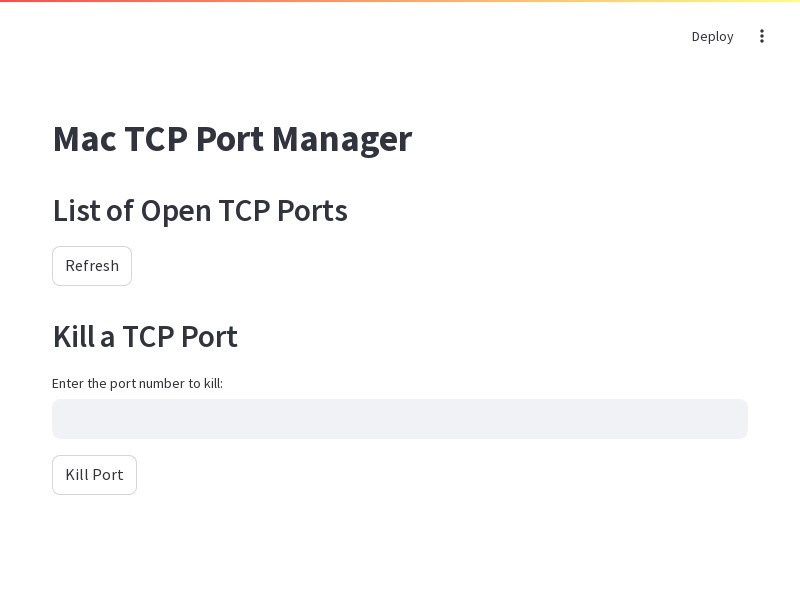
Task: Select the List of Open TCP Ports heading
Action: [x=200, y=211]
